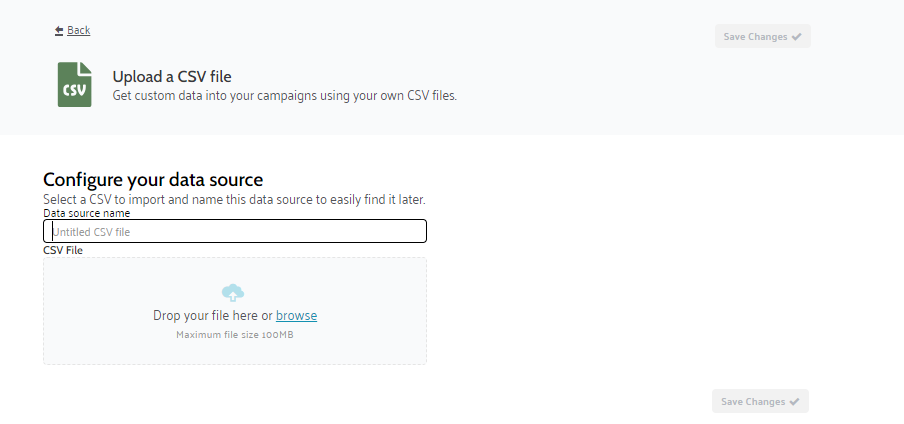Click the "Upload a CSV file" heading
Image resolution: width=904 pixels, height=424 pixels.
tap(172, 76)
